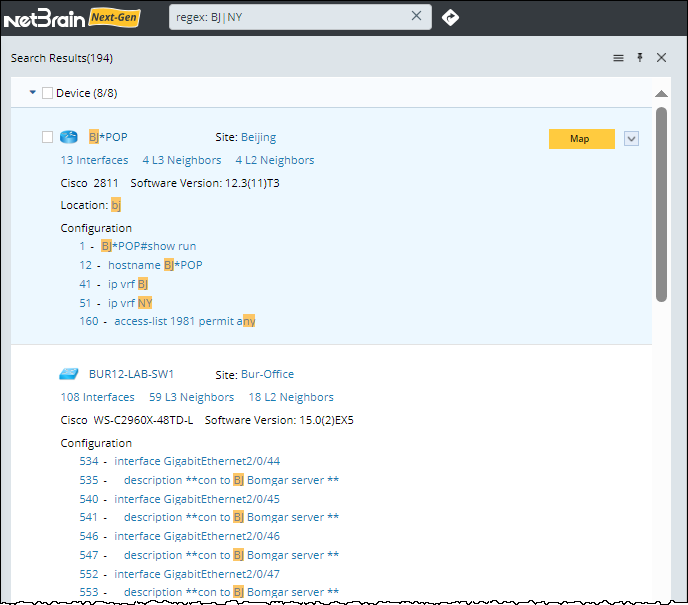
Task: Select the BJ*POP device checkbox
Action: [47, 137]
